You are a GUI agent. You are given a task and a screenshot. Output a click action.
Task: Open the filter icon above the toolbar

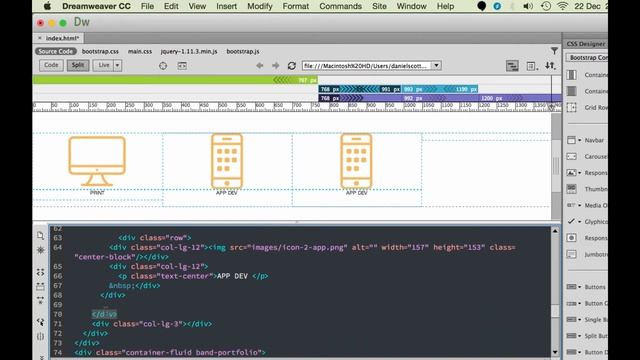click(554, 51)
